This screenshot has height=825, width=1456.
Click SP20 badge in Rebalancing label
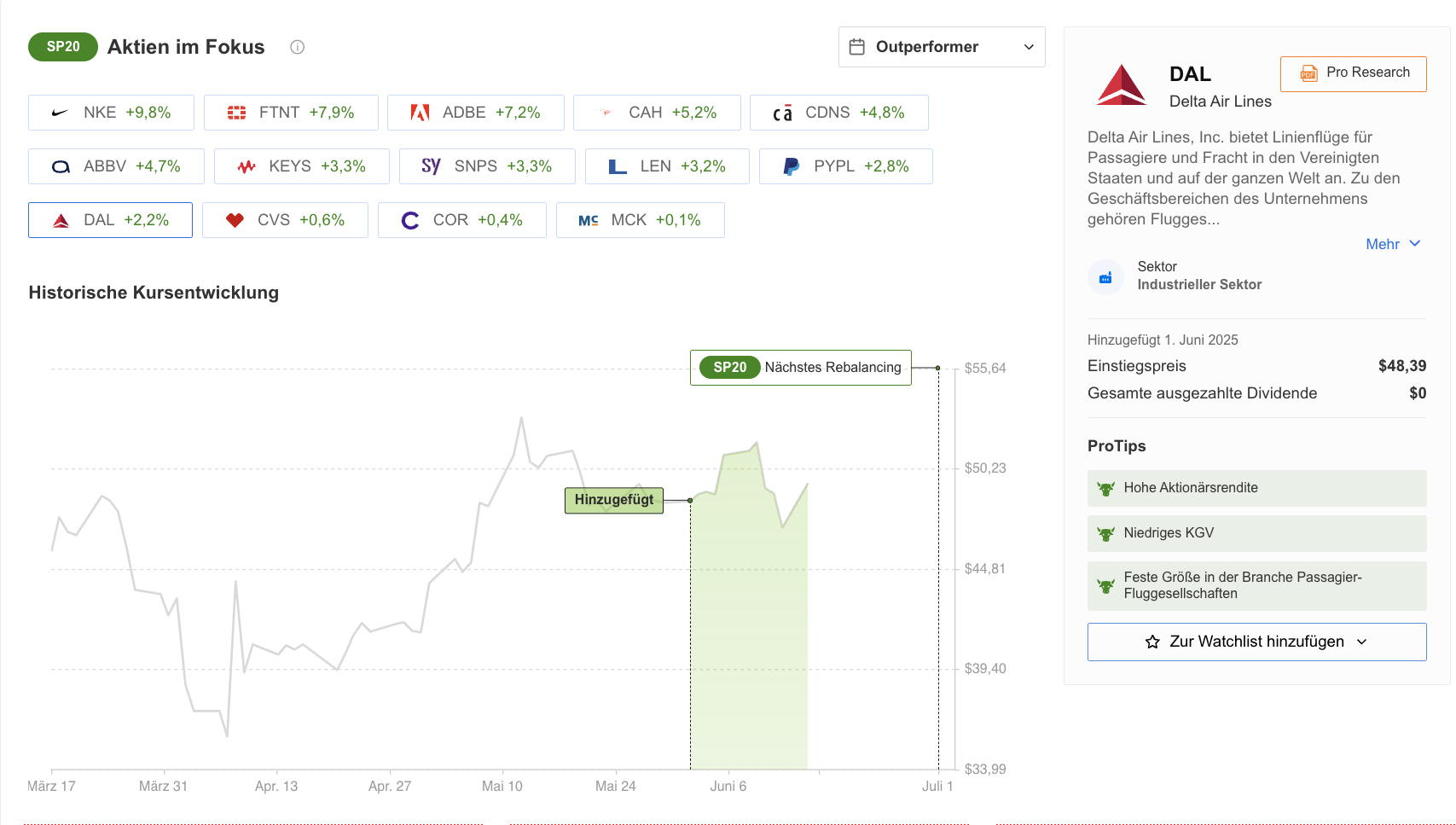pyautogui.click(x=730, y=368)
